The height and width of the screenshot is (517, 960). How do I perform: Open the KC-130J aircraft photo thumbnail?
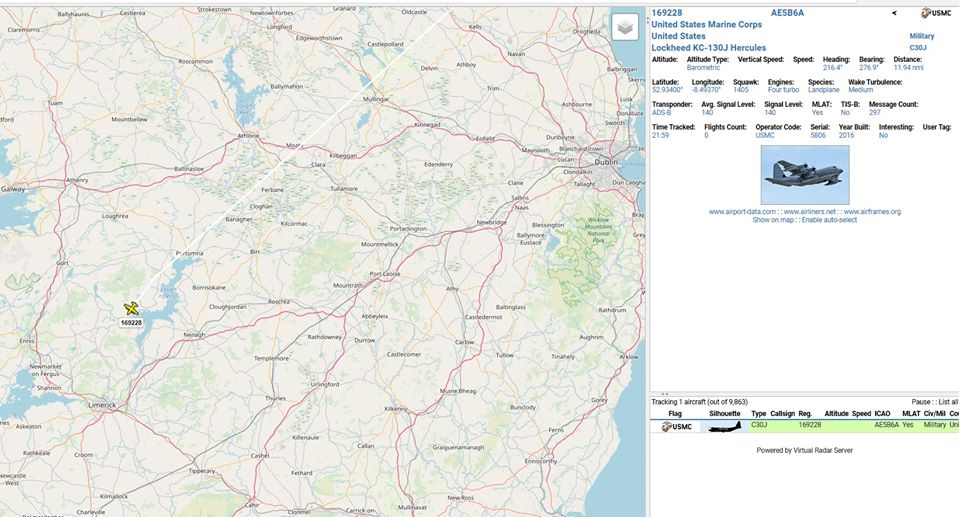pyautogui.click(x=804, y=175)
